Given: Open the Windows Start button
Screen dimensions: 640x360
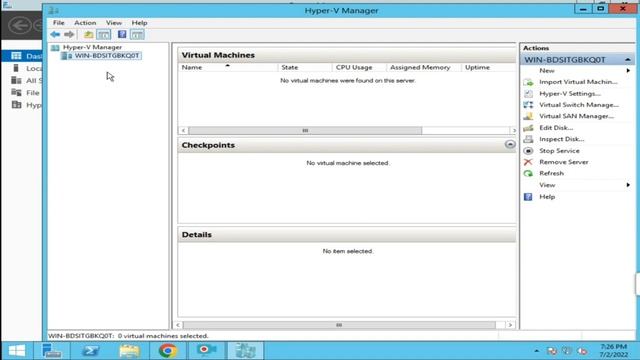Looking at the screenshot, I should pyautogui.click(x=17, y=351).
